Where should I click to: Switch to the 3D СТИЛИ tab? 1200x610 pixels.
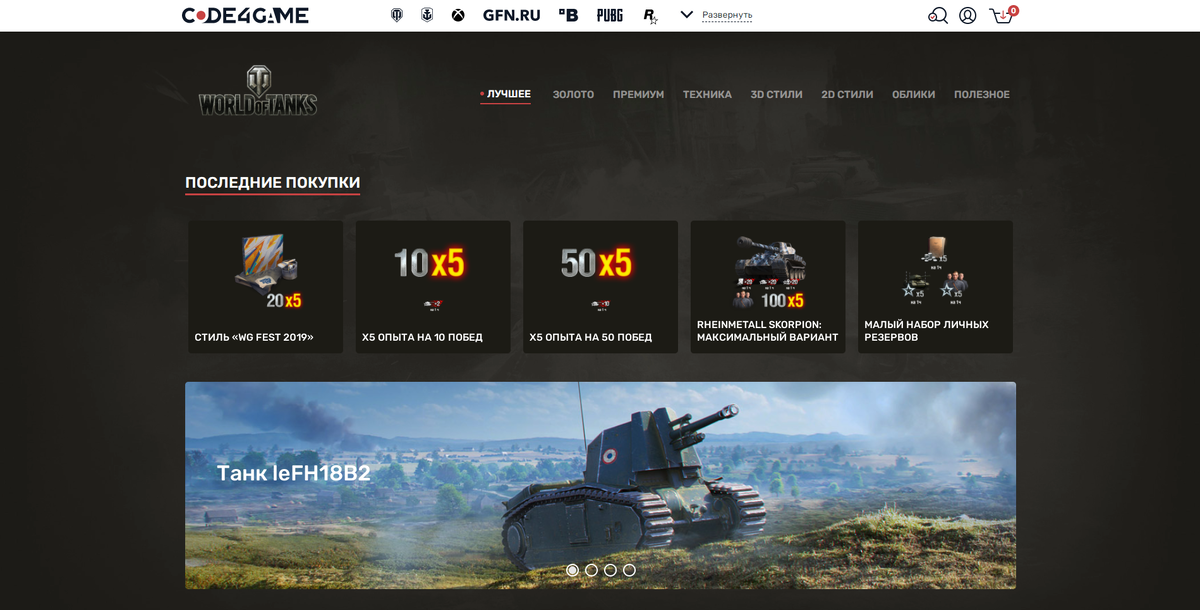777,94
